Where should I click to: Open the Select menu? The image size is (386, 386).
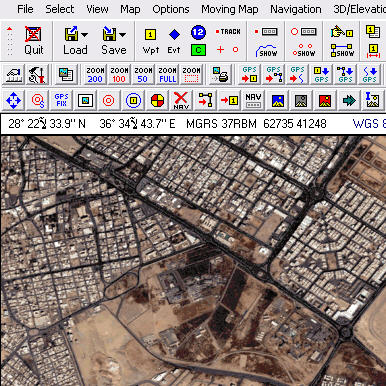(x=60, y=9)
